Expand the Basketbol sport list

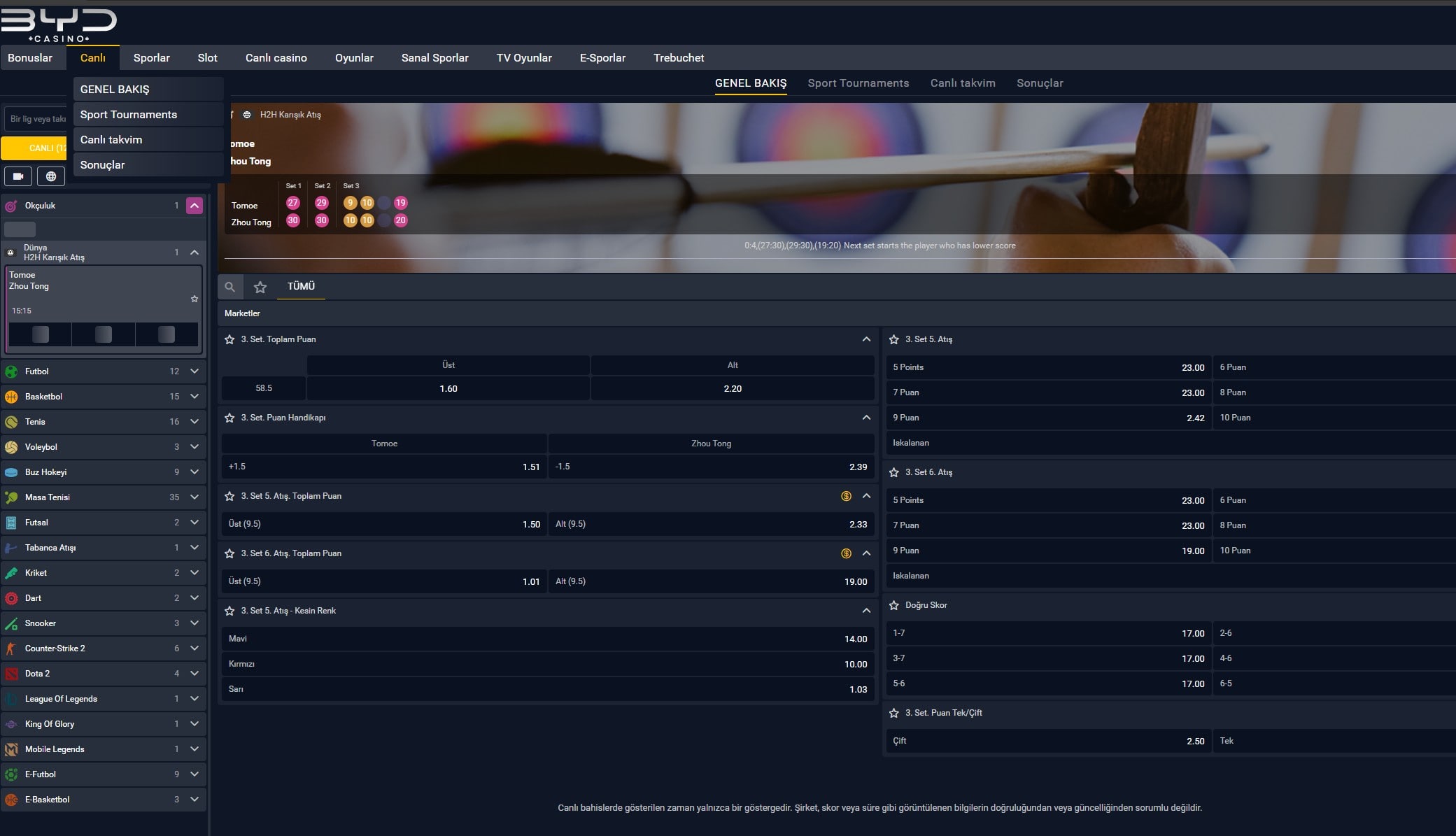[x=195, y=397]
